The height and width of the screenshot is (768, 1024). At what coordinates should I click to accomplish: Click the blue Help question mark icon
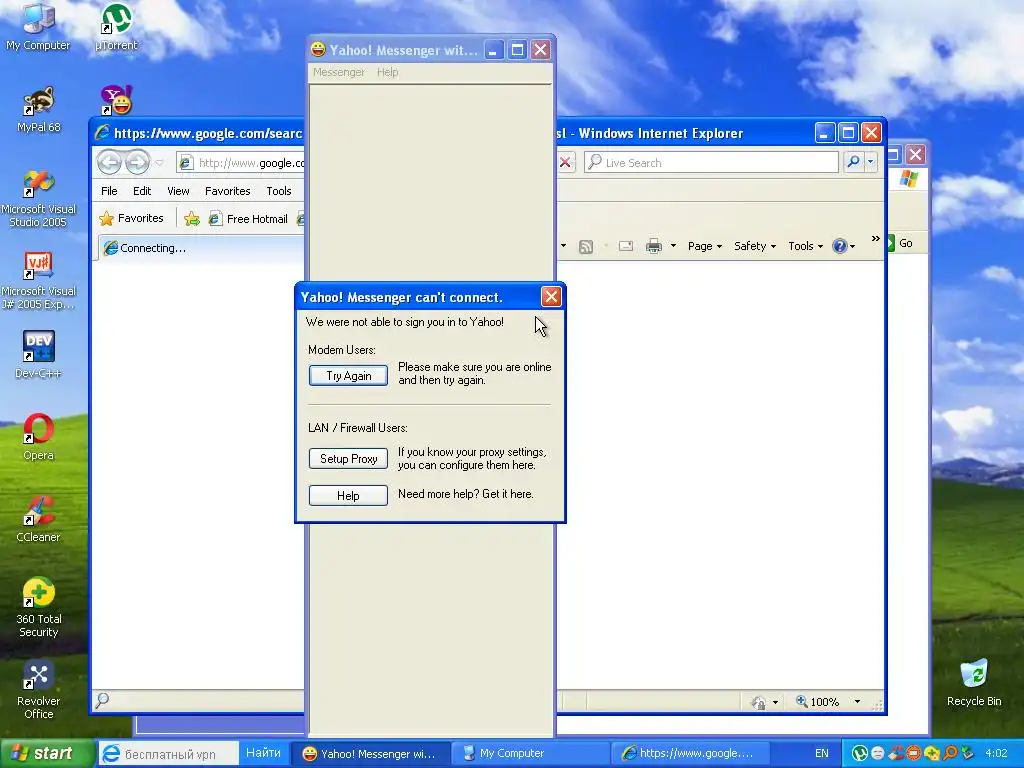839,246
